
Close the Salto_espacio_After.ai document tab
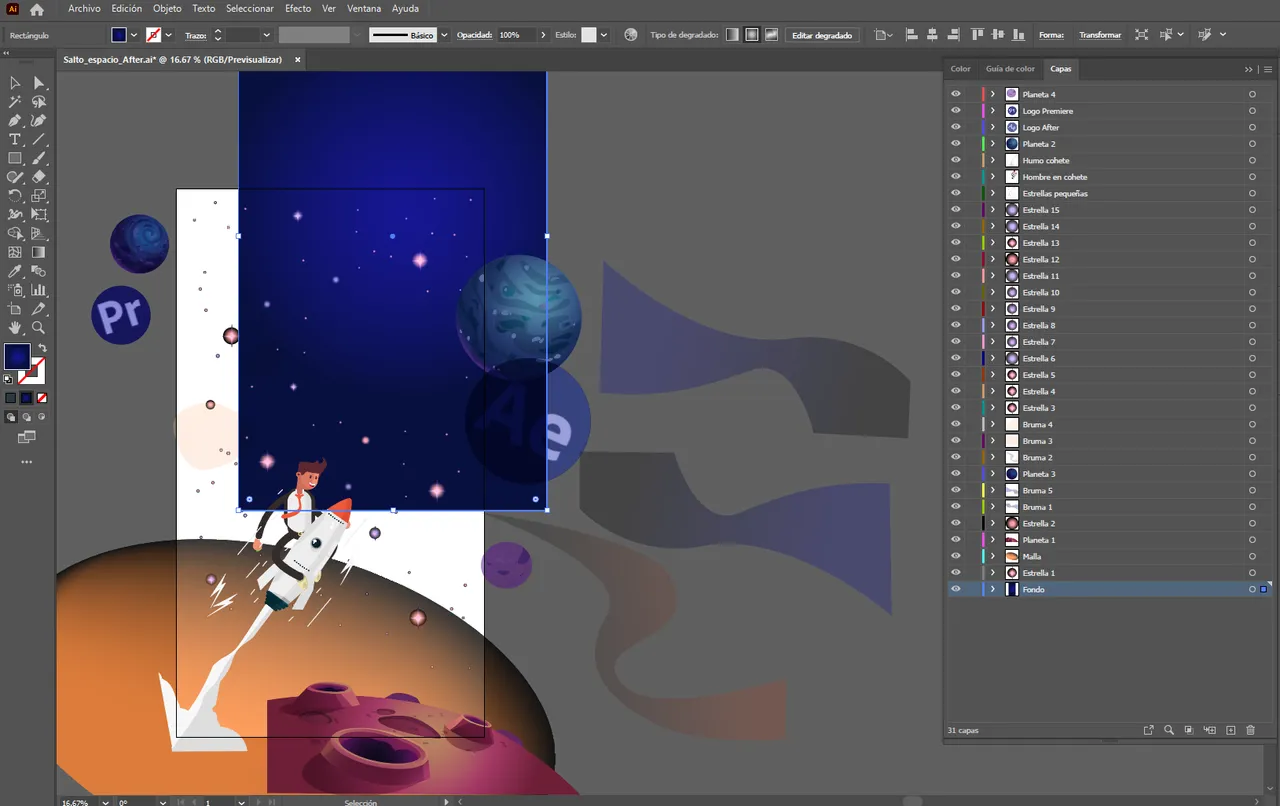(297, 60)
